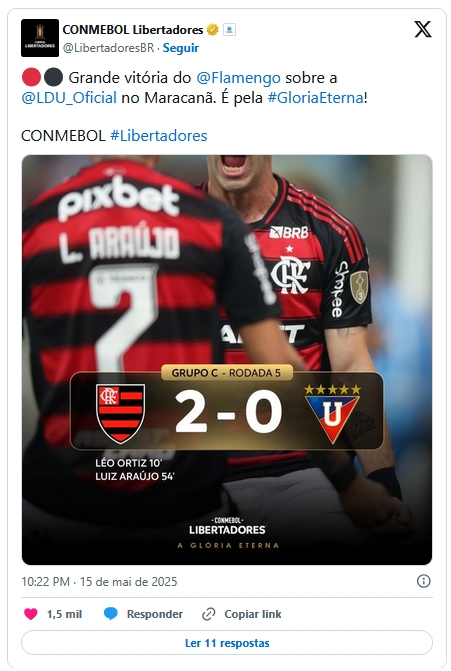The width and height of the screenshot is (451, 671).
Task: Open the X logo link
Action: coord(422,30)
